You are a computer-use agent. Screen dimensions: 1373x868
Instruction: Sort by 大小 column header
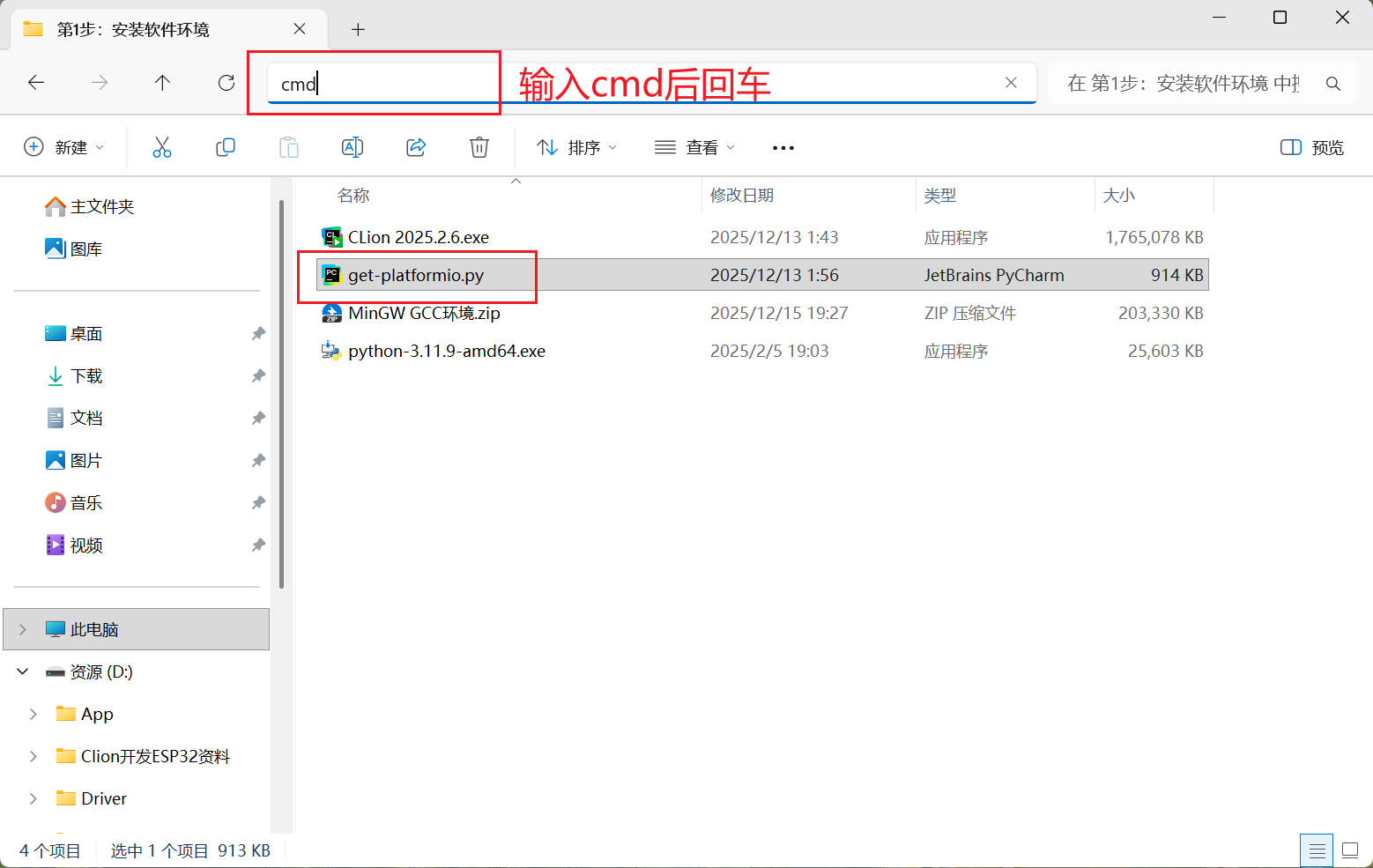coord(1119,196)
